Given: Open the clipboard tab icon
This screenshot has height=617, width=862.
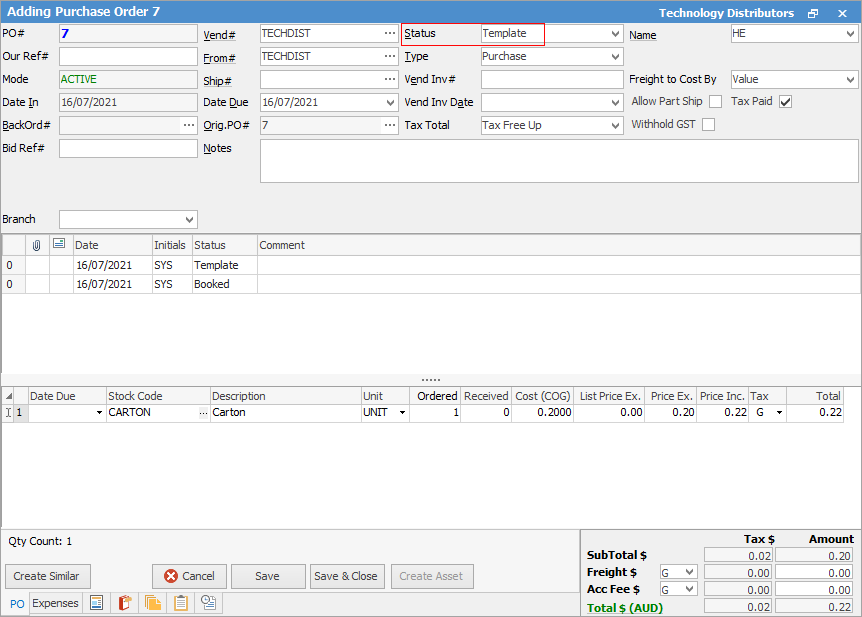Looking at the screenshot, I should click(181, 603).
